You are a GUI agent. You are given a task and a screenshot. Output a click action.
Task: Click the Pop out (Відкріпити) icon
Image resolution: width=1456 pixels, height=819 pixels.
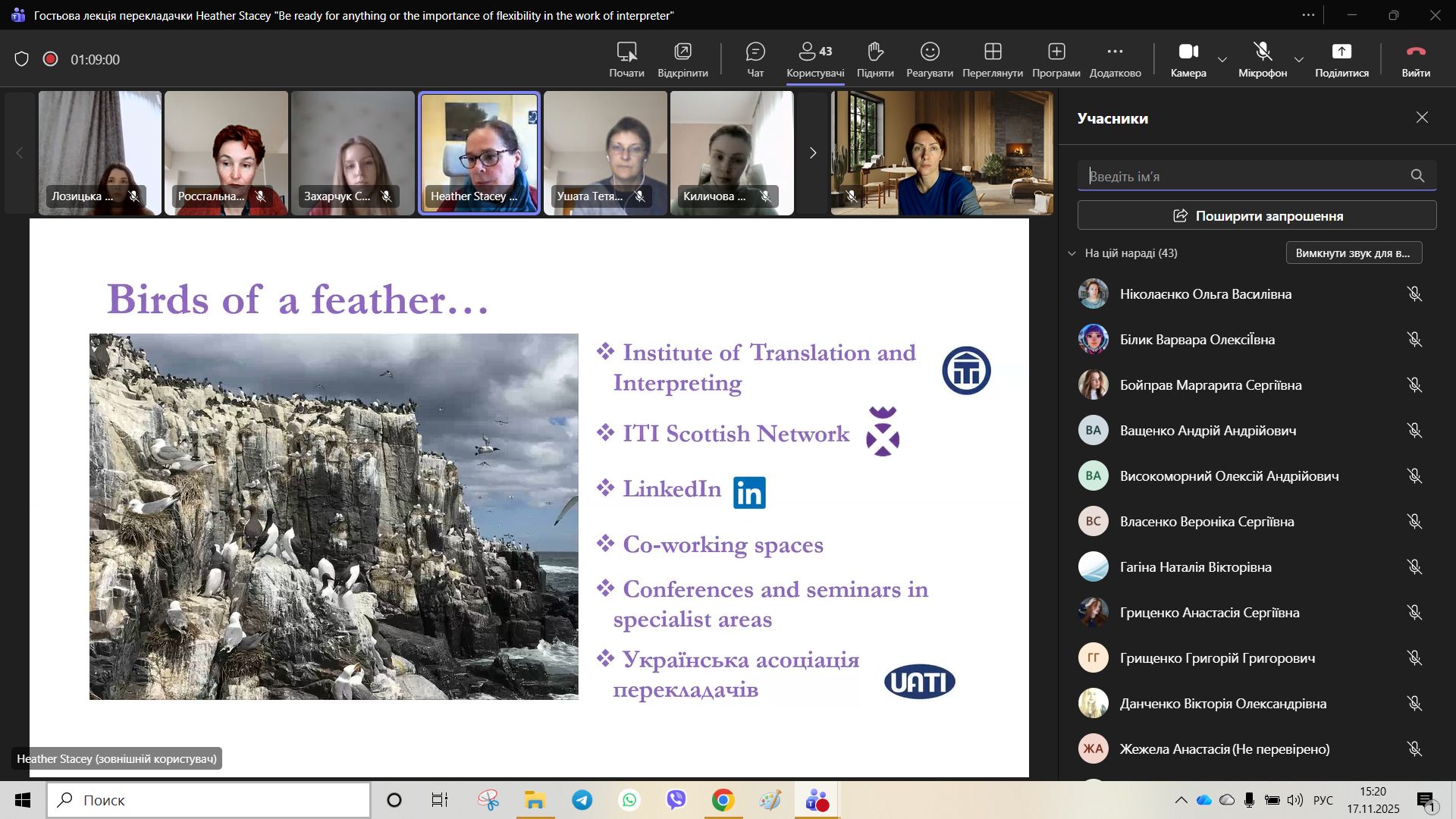pos(682,59)
